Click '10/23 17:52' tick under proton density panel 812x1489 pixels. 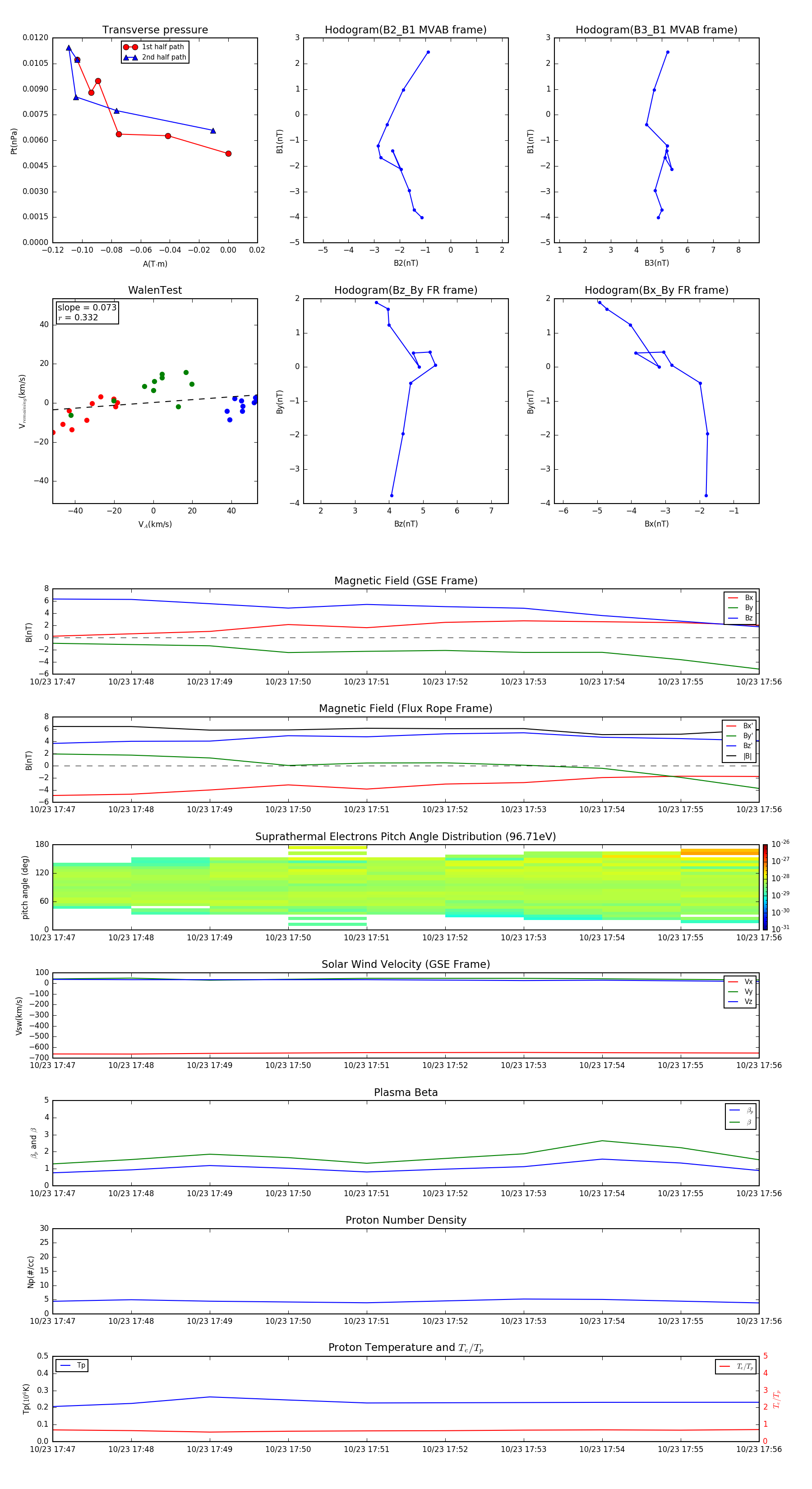pos(445,1321)
